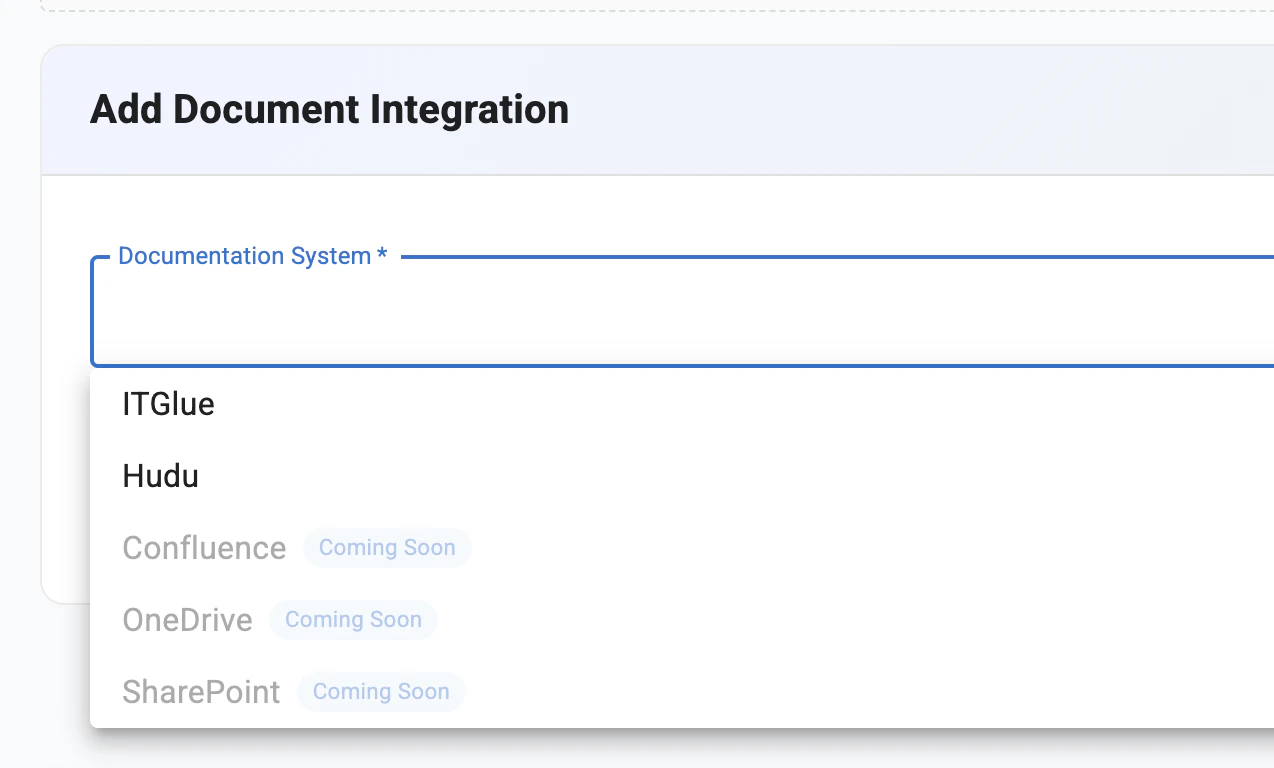Click the Coming Soon badge next to SharePoint
Viewport: 1274px width, 768px height.
(380, 691)
